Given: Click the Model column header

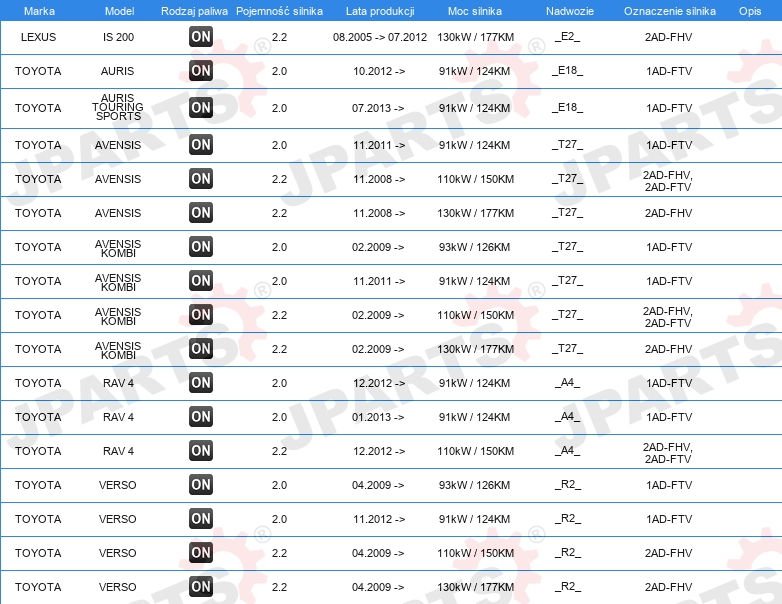Looking at the screenshot, I should coord(119,11).
